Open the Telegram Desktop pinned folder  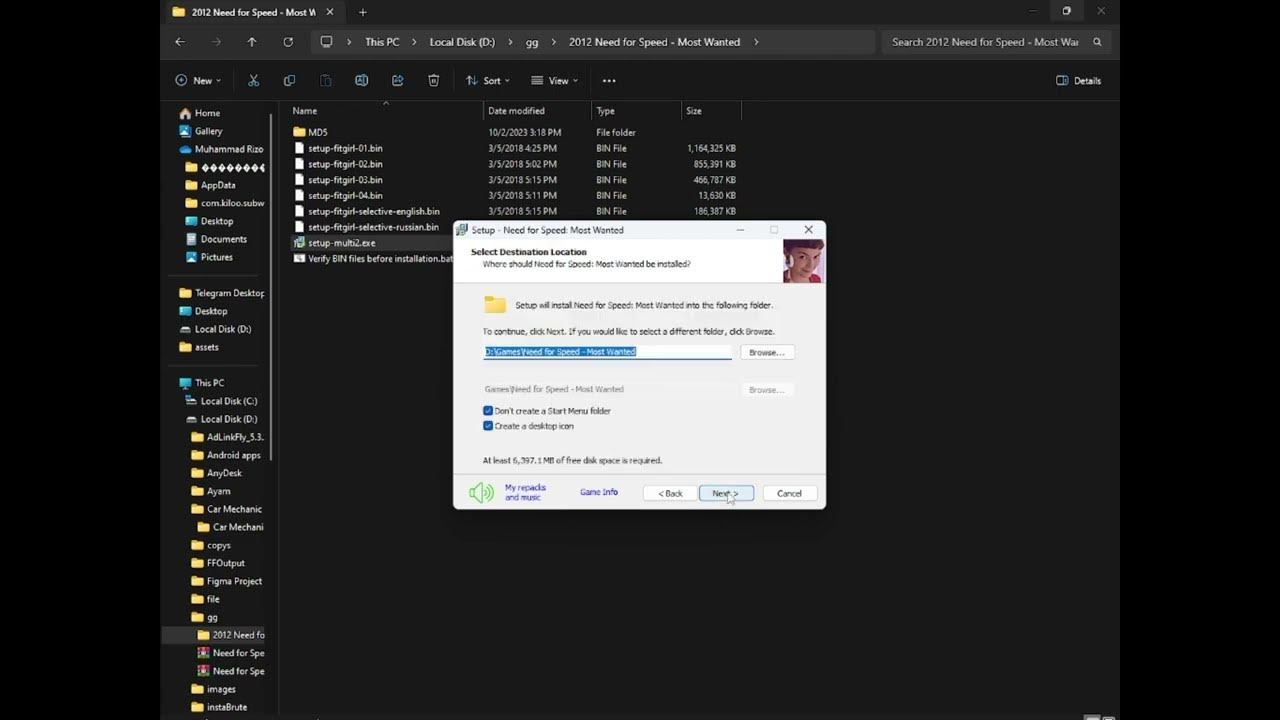[x=229, y=293]
